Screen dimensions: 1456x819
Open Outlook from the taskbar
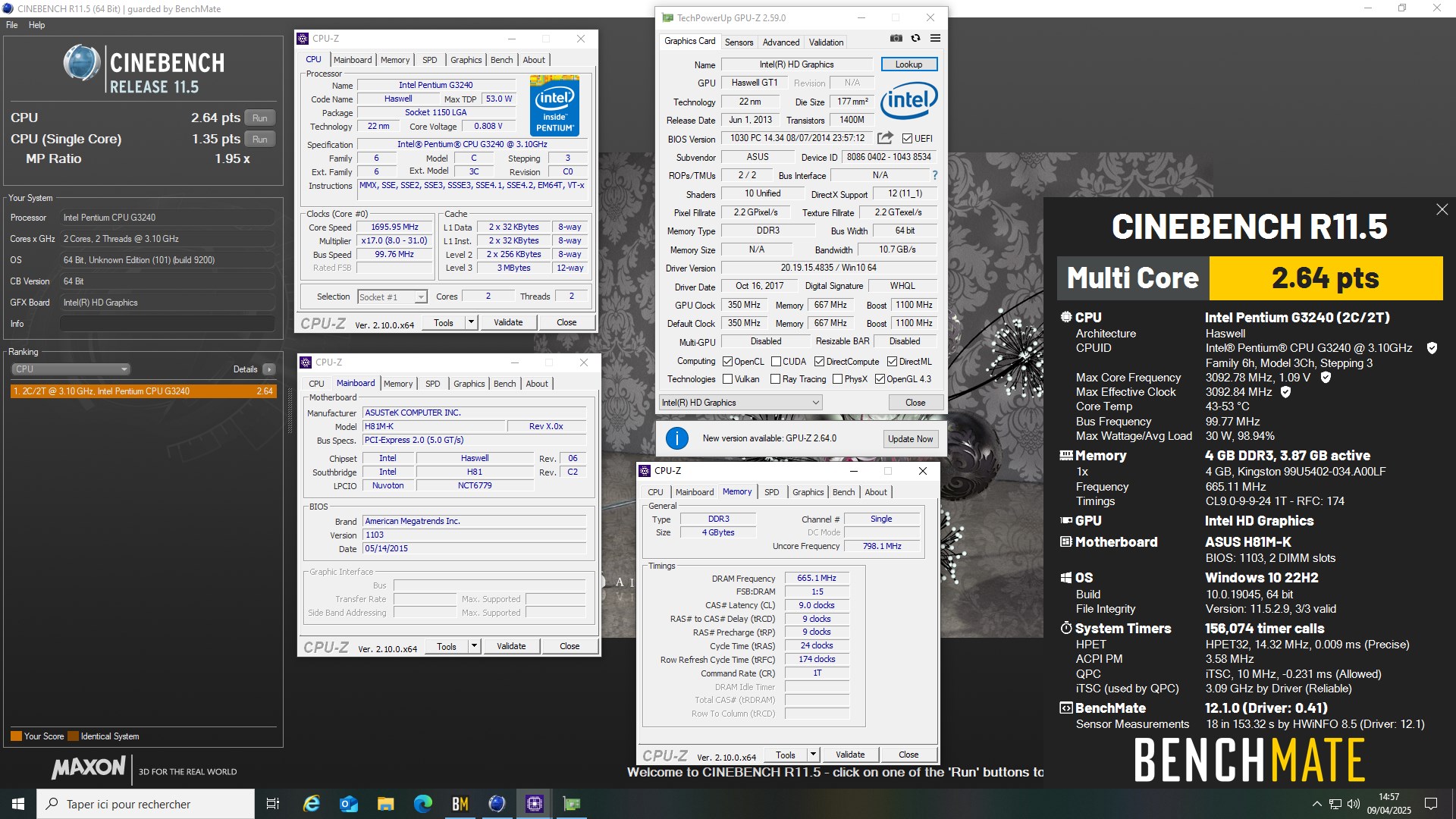349,804
